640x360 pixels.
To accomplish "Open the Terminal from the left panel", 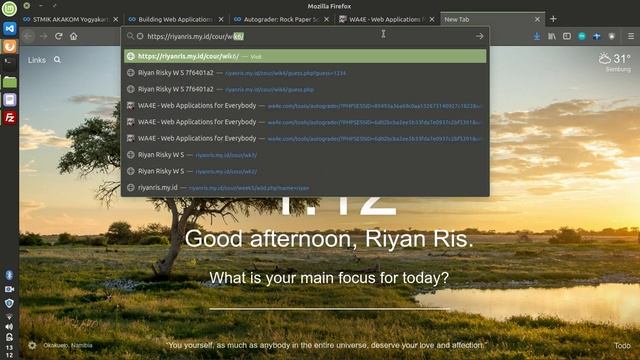I will (x=9, y=63).
